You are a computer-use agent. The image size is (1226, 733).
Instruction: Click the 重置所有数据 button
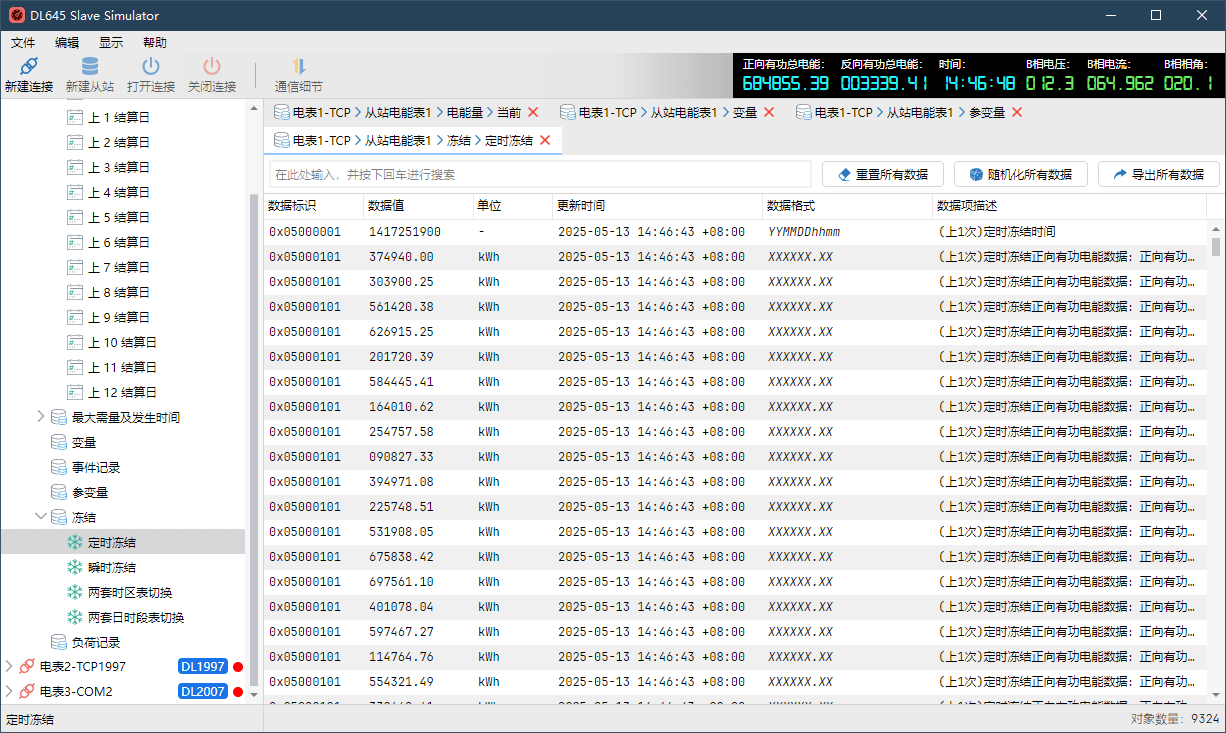click(882, 173)
